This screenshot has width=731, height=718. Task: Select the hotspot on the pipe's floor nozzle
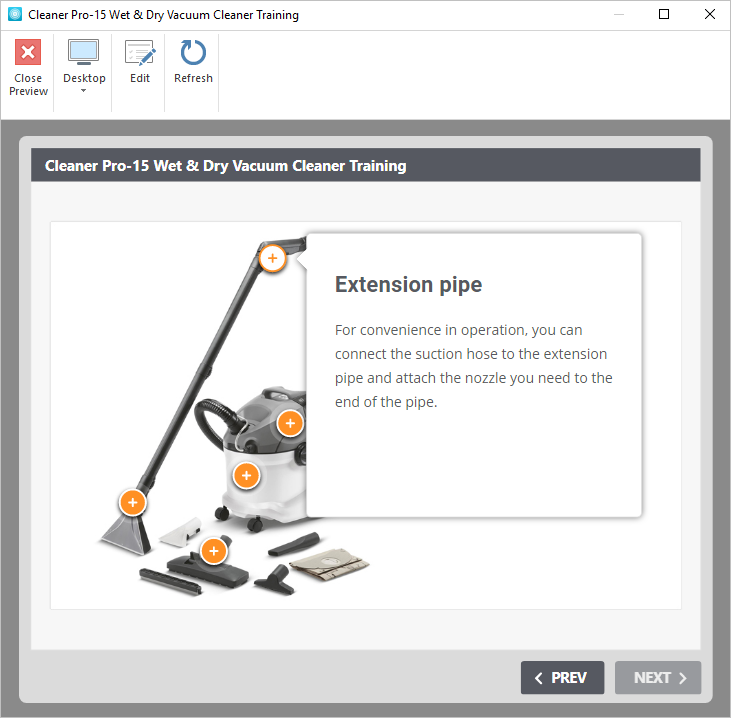click(133, 502)
